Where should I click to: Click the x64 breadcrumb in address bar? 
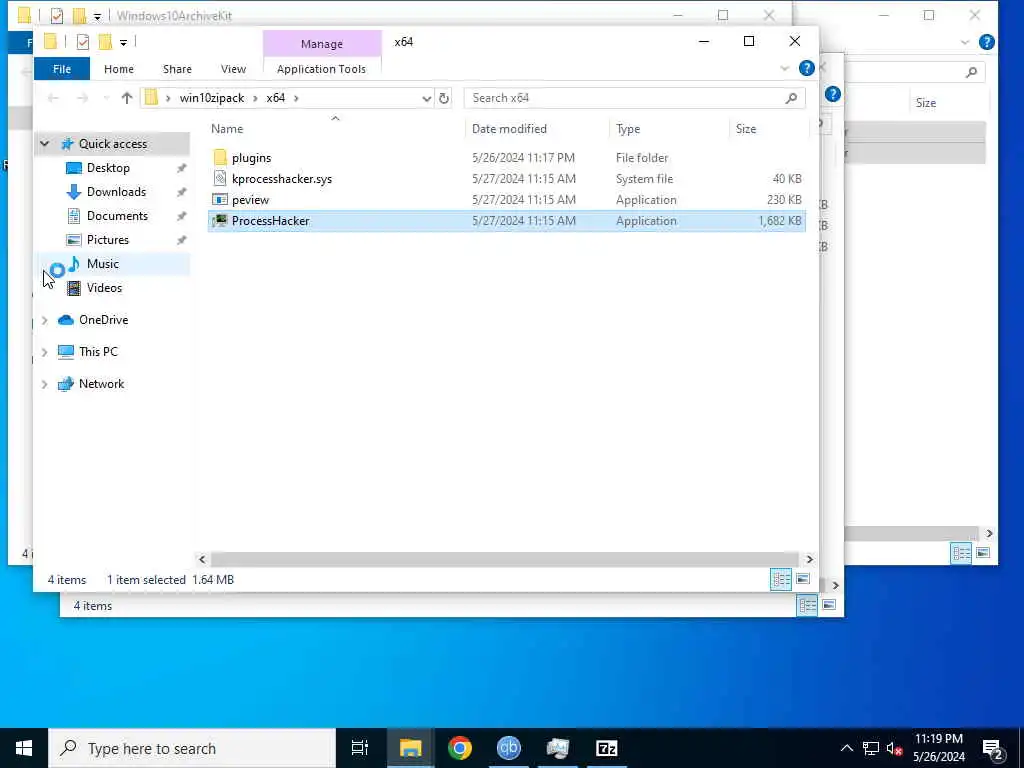pyautogui.click(x=276, y=98)
